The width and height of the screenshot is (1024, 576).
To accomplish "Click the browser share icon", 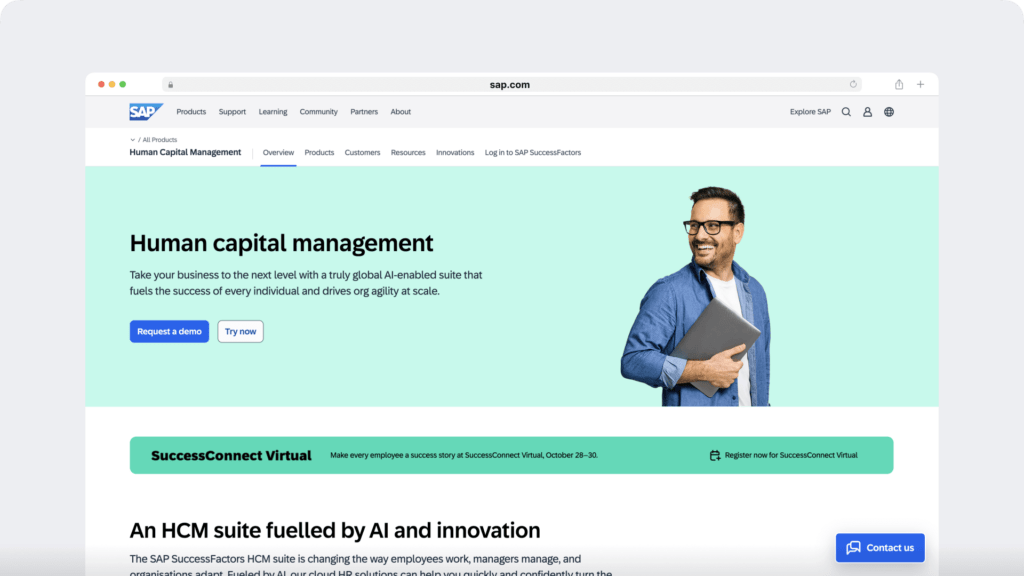I will coord(898,84).
